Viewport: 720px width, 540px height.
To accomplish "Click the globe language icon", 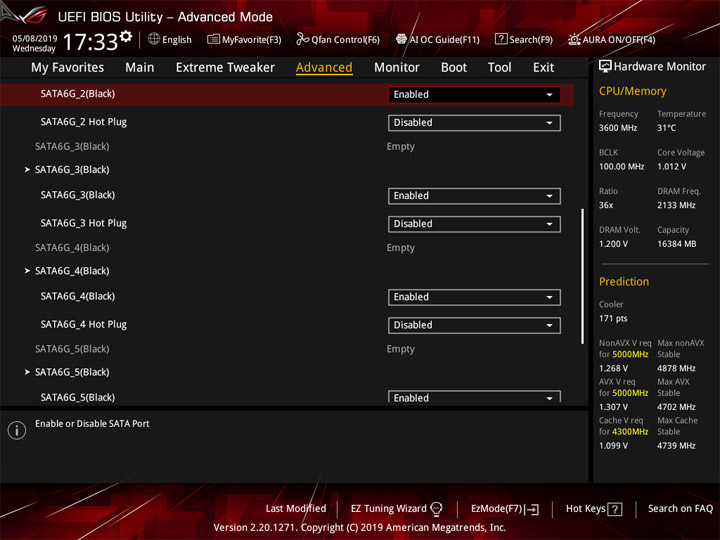I will (154, 39).
